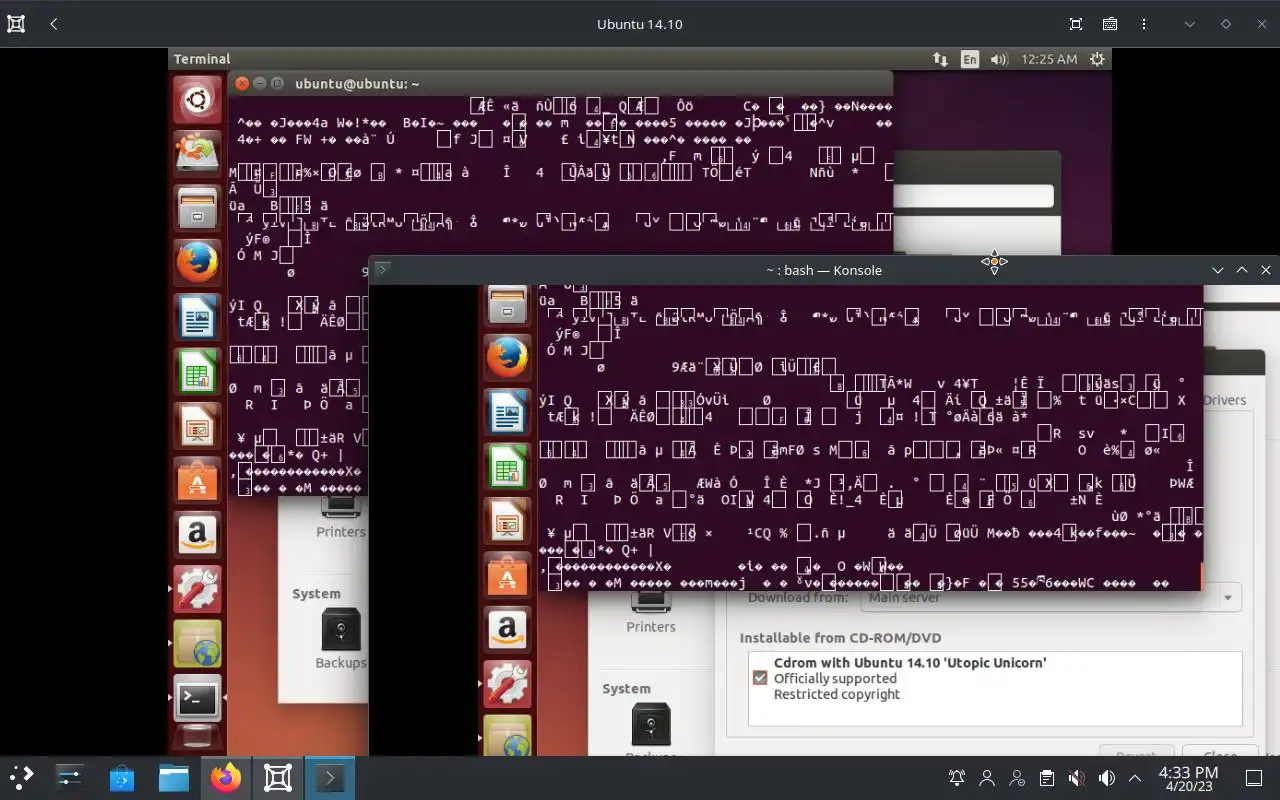
Task: Open LibreOffice Impress in leftmost launcher
Action: pyautogui.click(x=197, y=426)
